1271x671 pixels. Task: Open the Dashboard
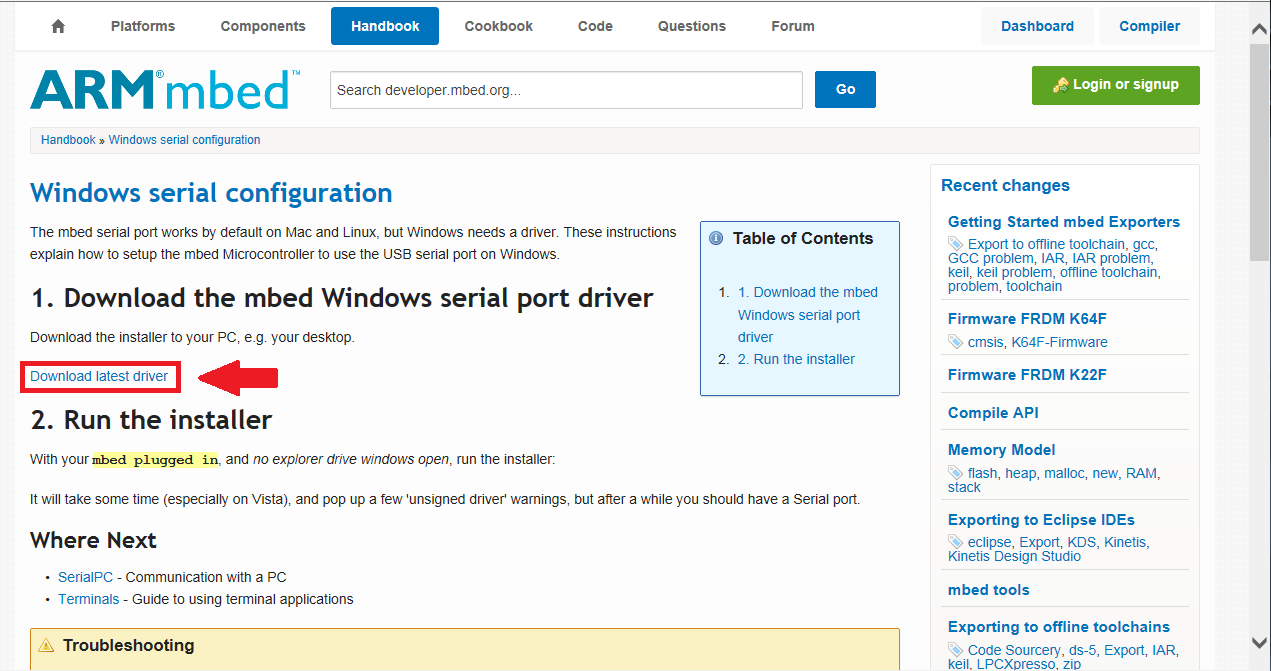click(x=1038, y=27)
